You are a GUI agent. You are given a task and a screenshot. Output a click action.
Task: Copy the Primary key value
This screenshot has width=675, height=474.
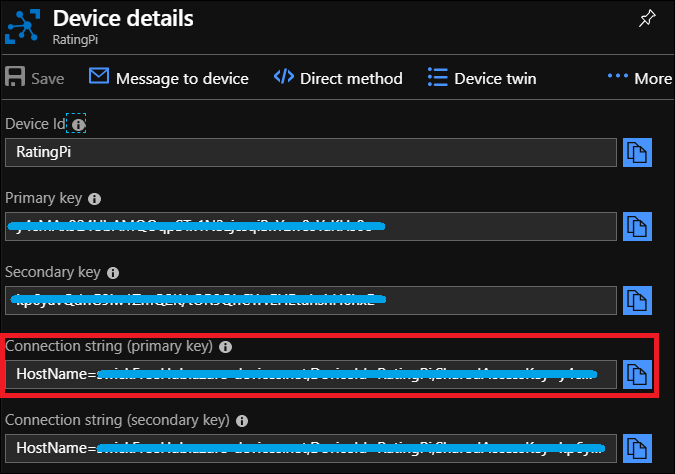tap(638, 226)
